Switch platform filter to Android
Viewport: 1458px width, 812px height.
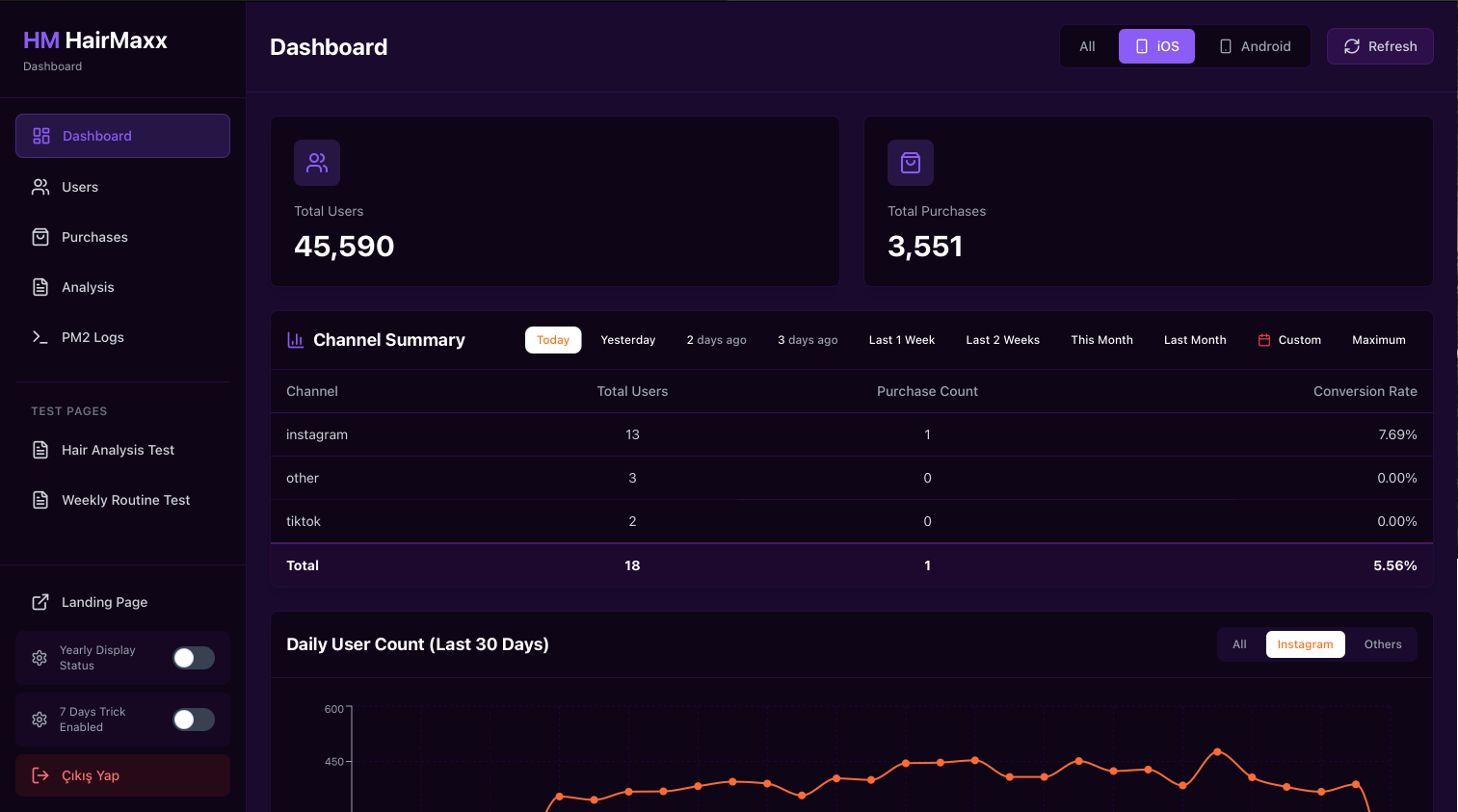tap(1254, 45)
